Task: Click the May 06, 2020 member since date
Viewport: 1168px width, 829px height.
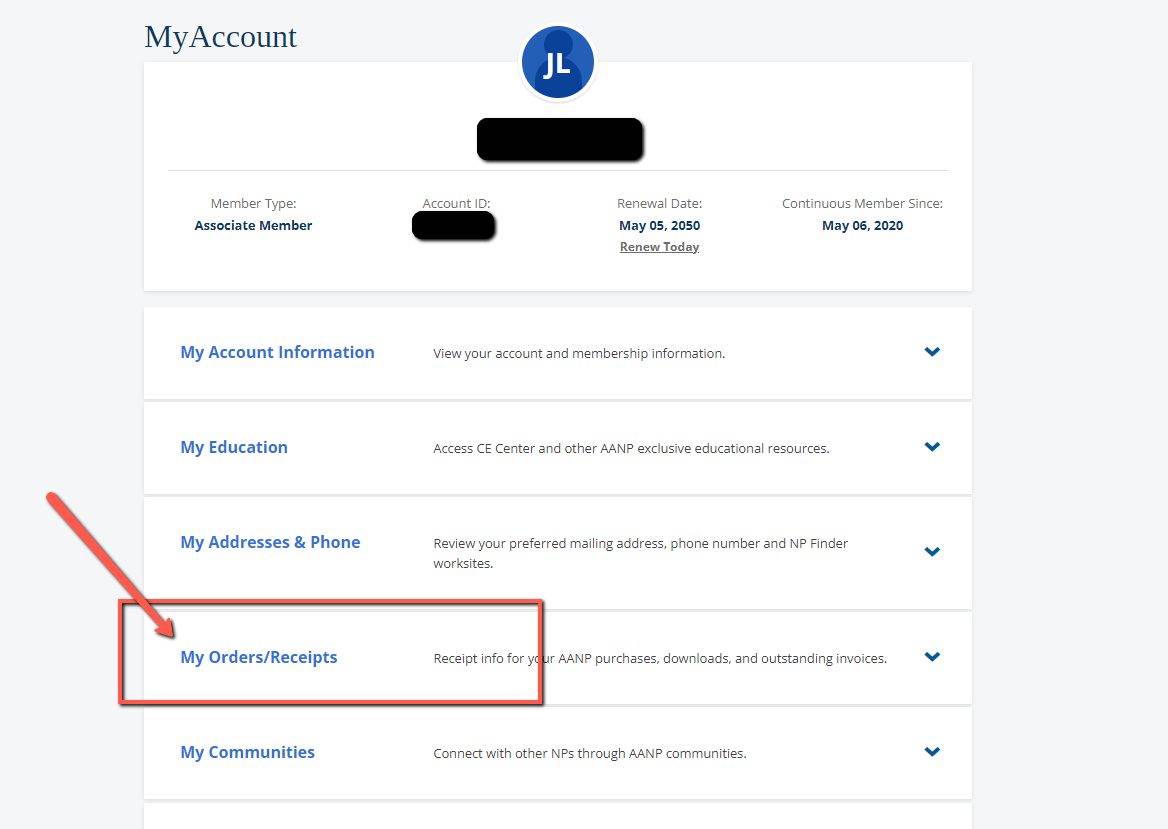Action: tap(863, 226)
